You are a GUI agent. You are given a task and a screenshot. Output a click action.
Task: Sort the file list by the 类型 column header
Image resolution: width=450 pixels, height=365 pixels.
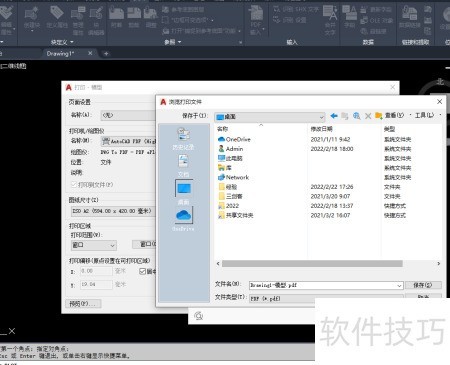click(412, 129)
